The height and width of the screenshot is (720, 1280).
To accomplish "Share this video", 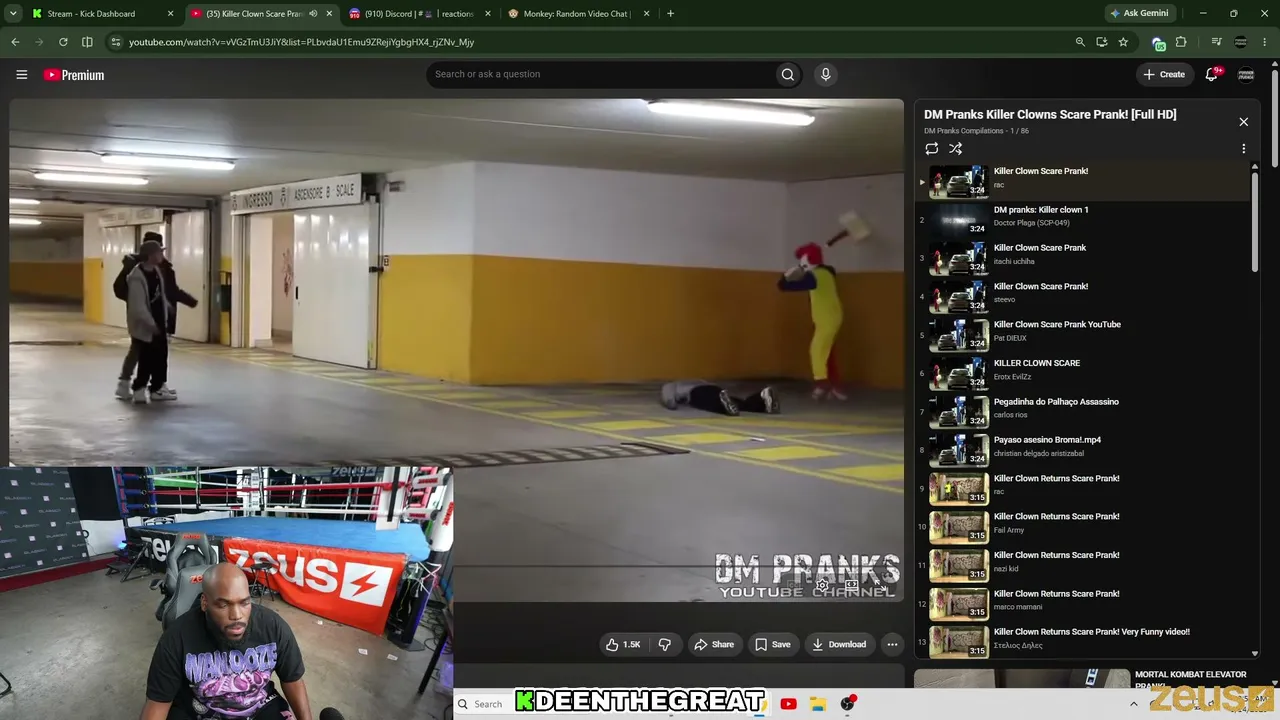I will point(714,645).
